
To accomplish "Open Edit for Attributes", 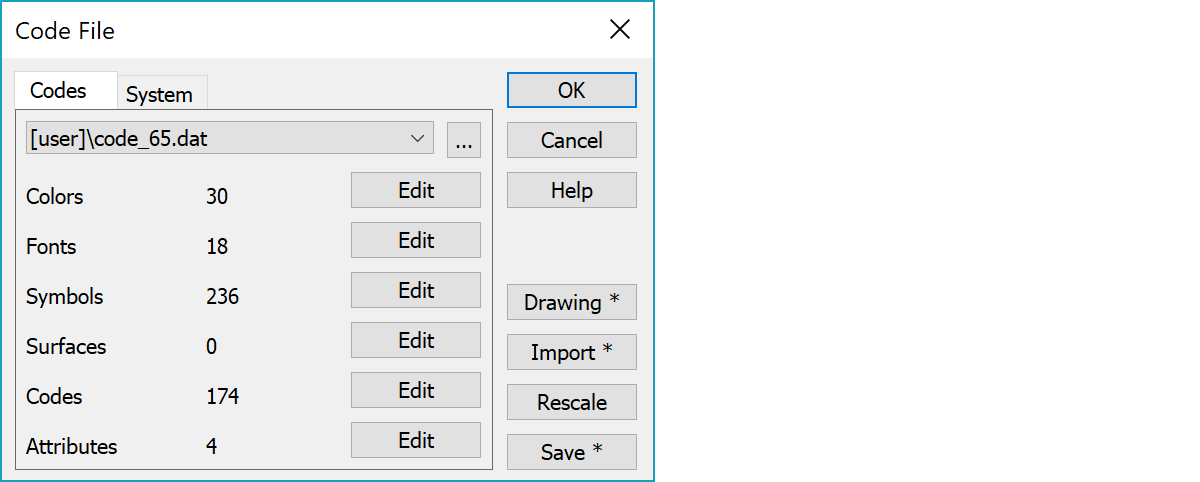I will tap(415, 440).
